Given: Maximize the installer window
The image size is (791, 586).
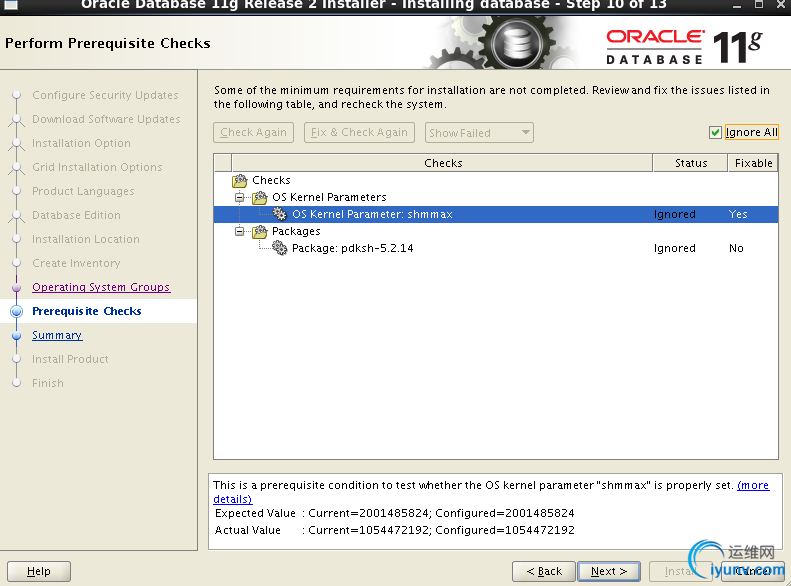Looking at the screenshot, I should (759, 5).
